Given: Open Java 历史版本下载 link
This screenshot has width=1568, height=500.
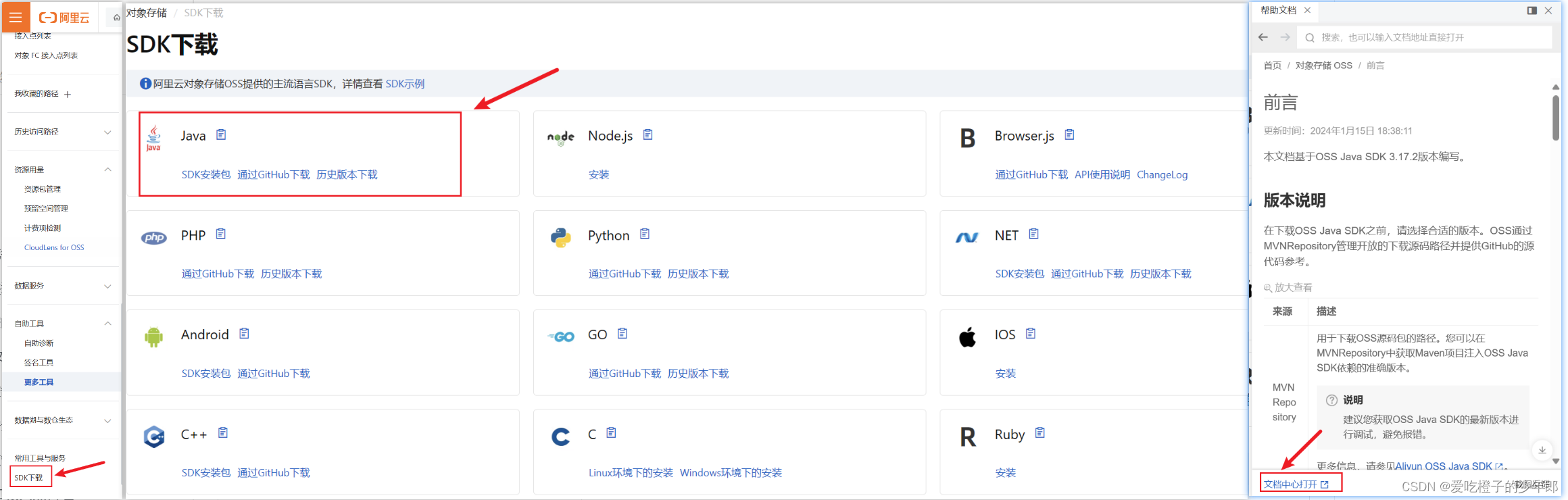Looking at the screenshot, I should pyautogui.click(x=347, y=174).
